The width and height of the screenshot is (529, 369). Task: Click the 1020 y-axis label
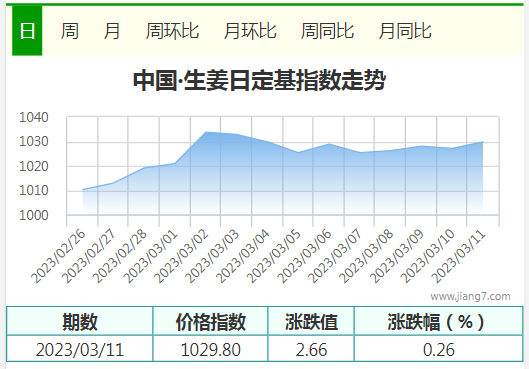34,166
